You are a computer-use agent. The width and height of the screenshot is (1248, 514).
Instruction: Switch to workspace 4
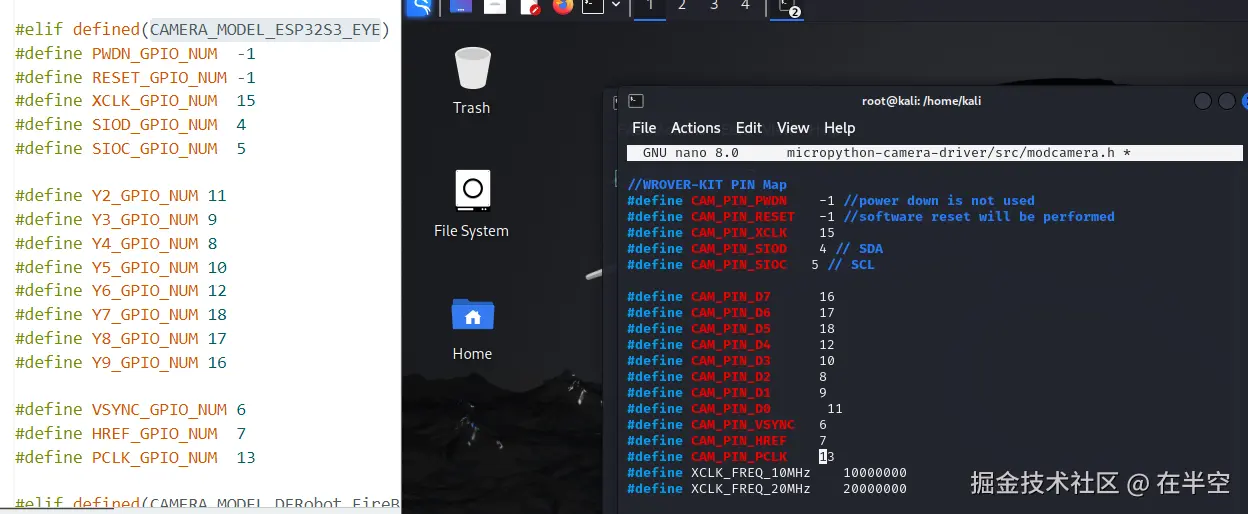(x=745, y=6)
